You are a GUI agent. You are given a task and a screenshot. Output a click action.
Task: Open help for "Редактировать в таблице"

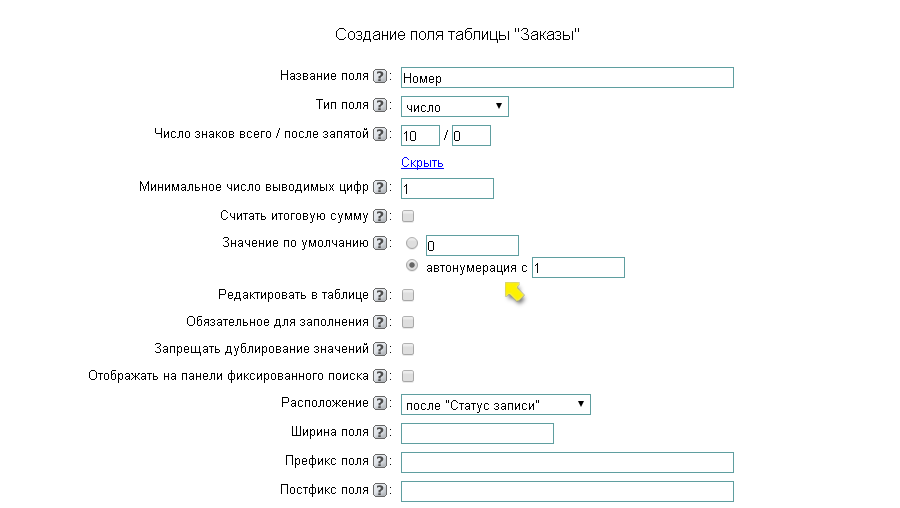379,295
